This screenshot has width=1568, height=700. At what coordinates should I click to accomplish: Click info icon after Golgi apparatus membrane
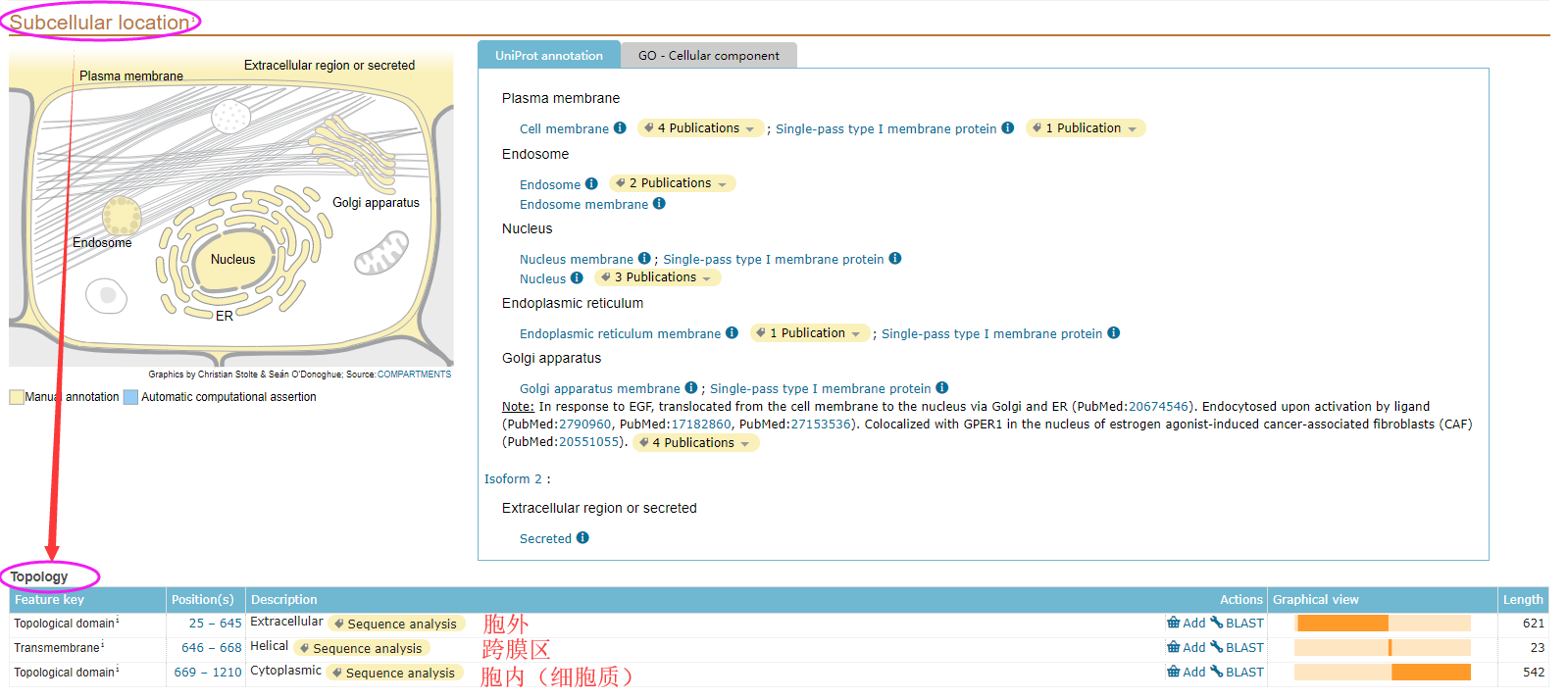[691, 388]
